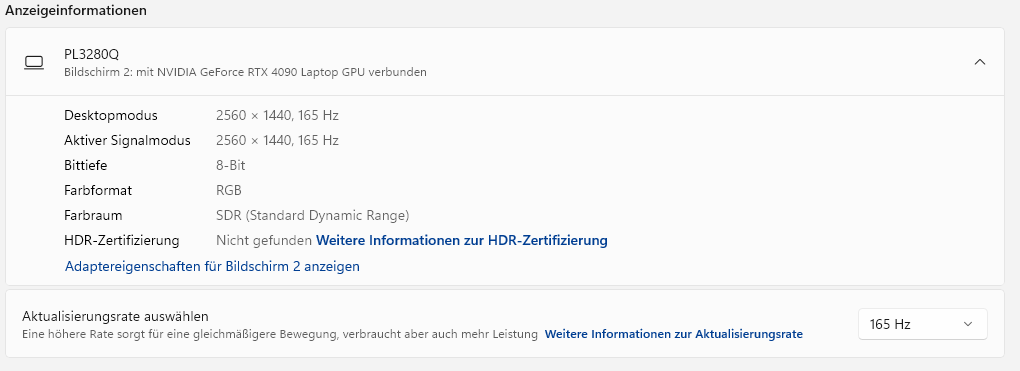Click SDR (Standard Dynamic Range) value

pyautogui.click(x=313, y=215)
